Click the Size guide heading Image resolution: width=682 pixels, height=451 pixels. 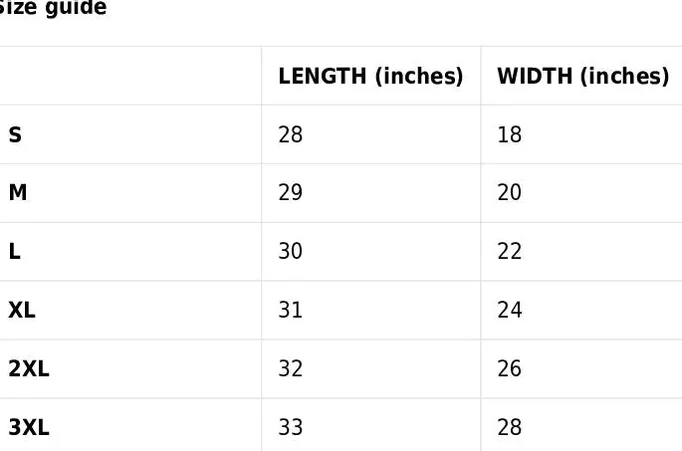point(52,7)
